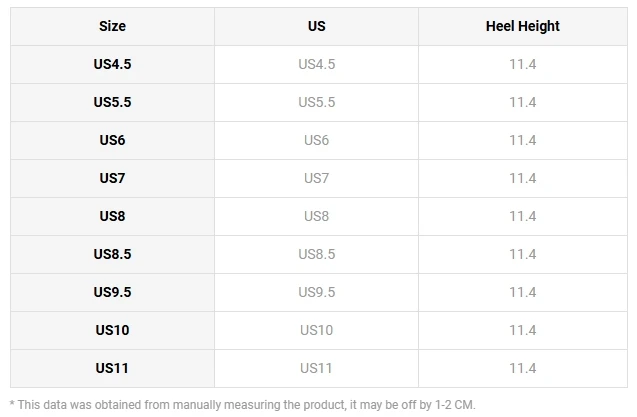Click the bold US9.5 size cell
637x417 pixels.
112,292
